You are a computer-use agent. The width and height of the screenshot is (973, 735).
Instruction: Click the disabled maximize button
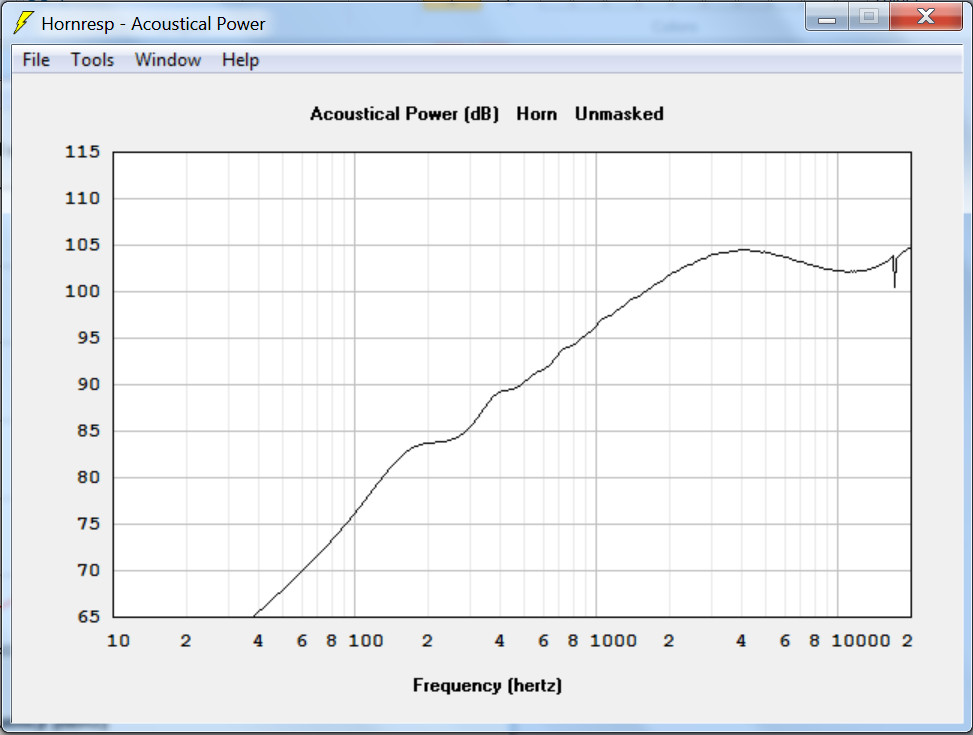tap(868, 17)
